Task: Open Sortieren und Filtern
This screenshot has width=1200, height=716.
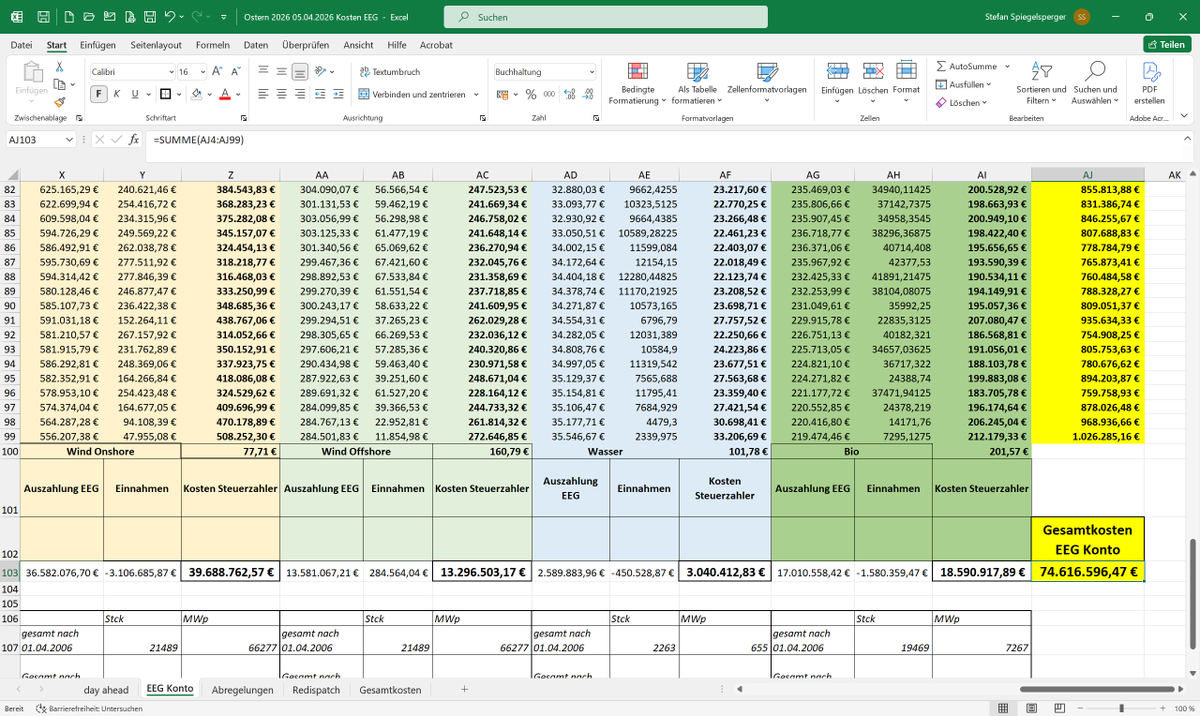Action: (x=1041, y=82)
